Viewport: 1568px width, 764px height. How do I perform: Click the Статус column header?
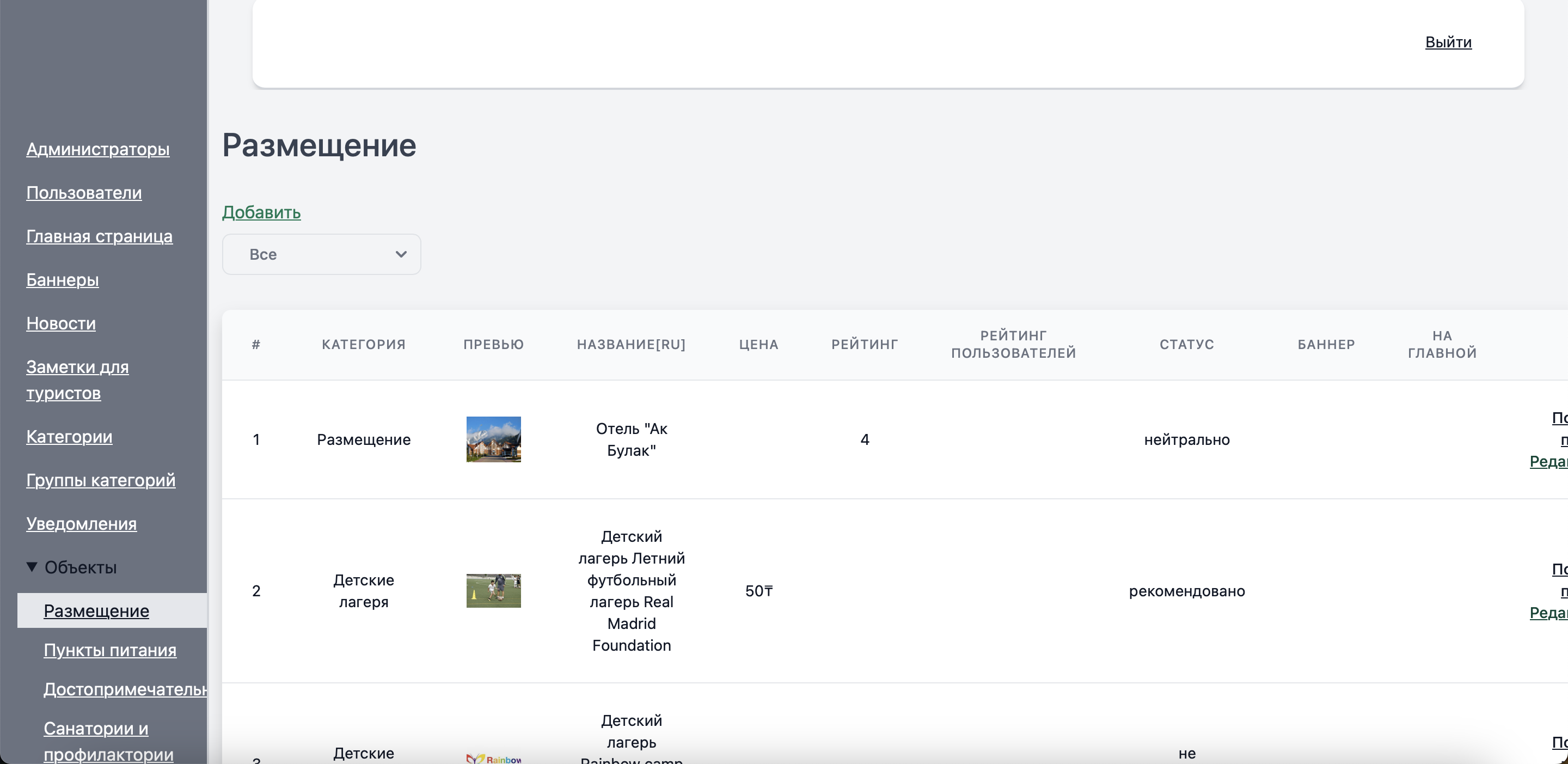click(x=1186, y=345)
